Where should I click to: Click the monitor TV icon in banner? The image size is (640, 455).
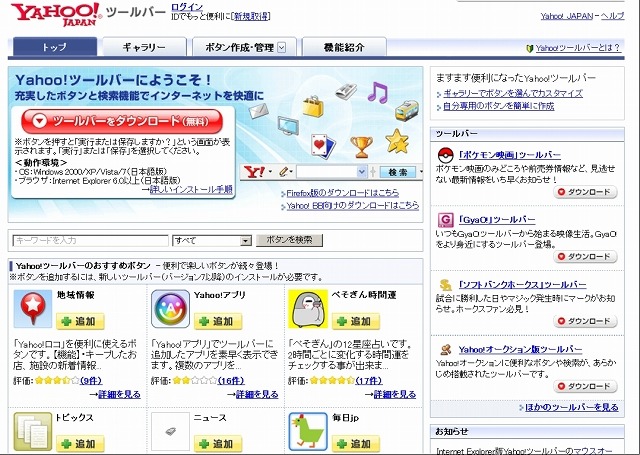288,125
